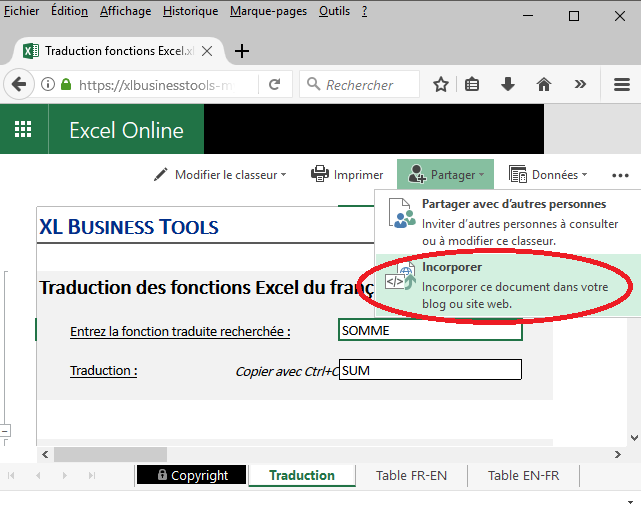
Task: Reload the page with the refresh icon
Action: click(274, 85)
